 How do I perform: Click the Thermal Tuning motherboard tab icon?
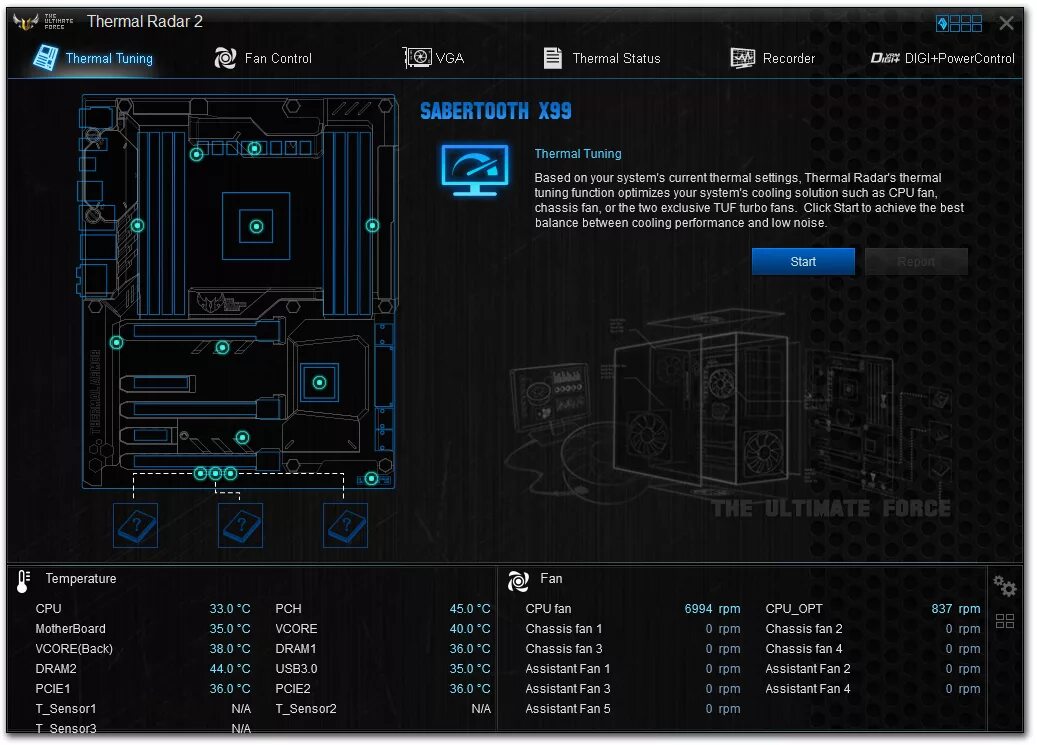(46, 58)
